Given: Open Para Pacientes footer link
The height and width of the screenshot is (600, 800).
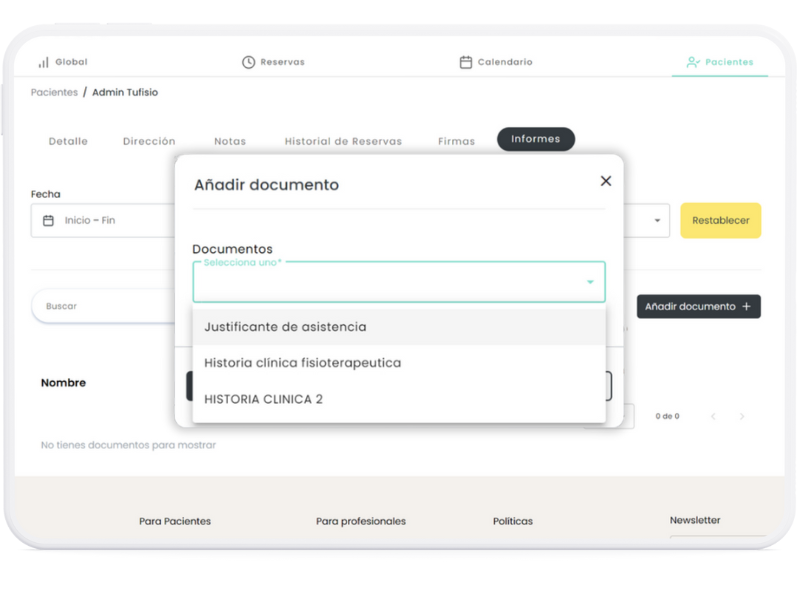Looking at the screenshot, I should tap(175, 521).
